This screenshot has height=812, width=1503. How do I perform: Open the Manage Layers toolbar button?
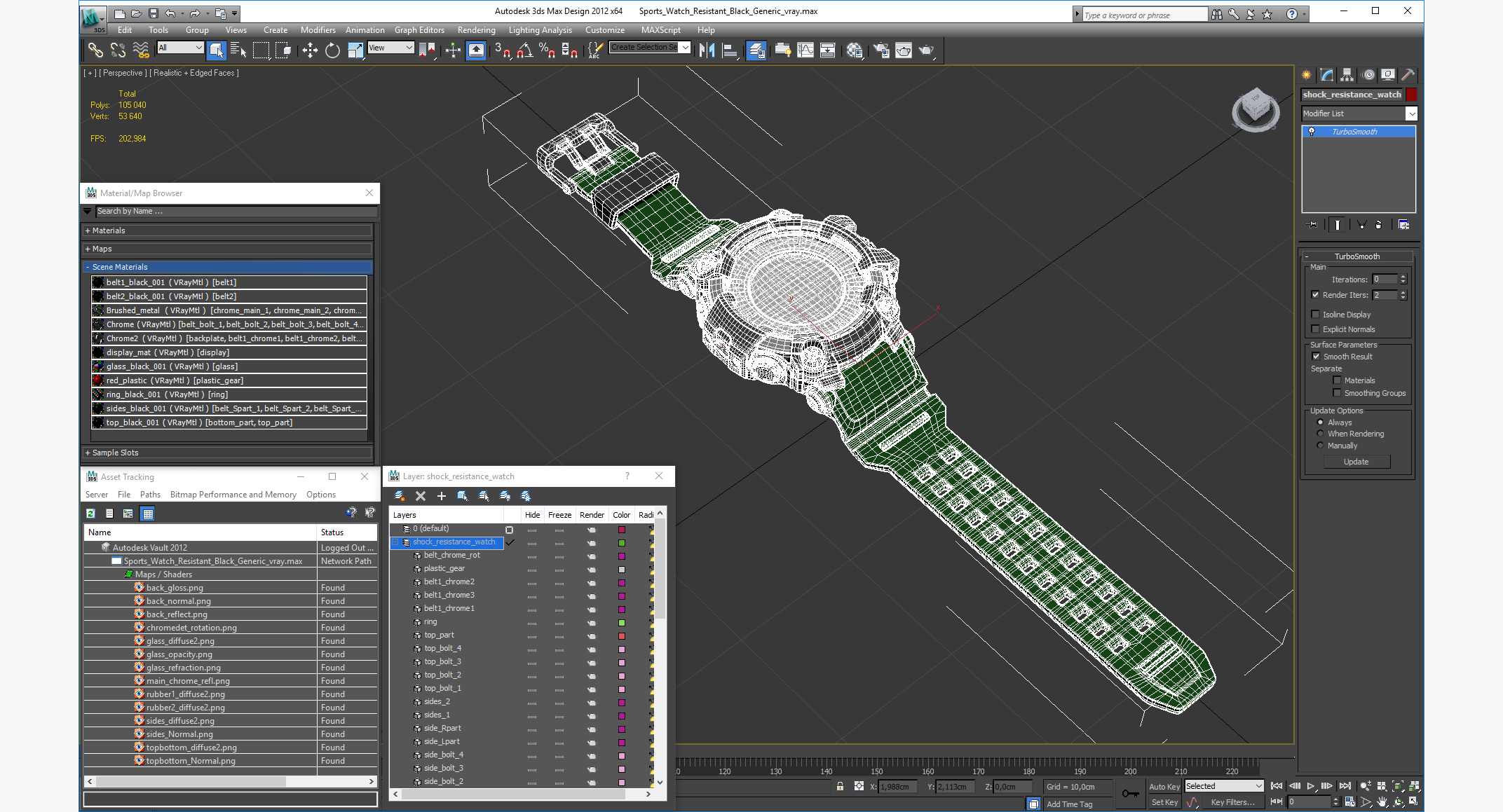point(756,50)
